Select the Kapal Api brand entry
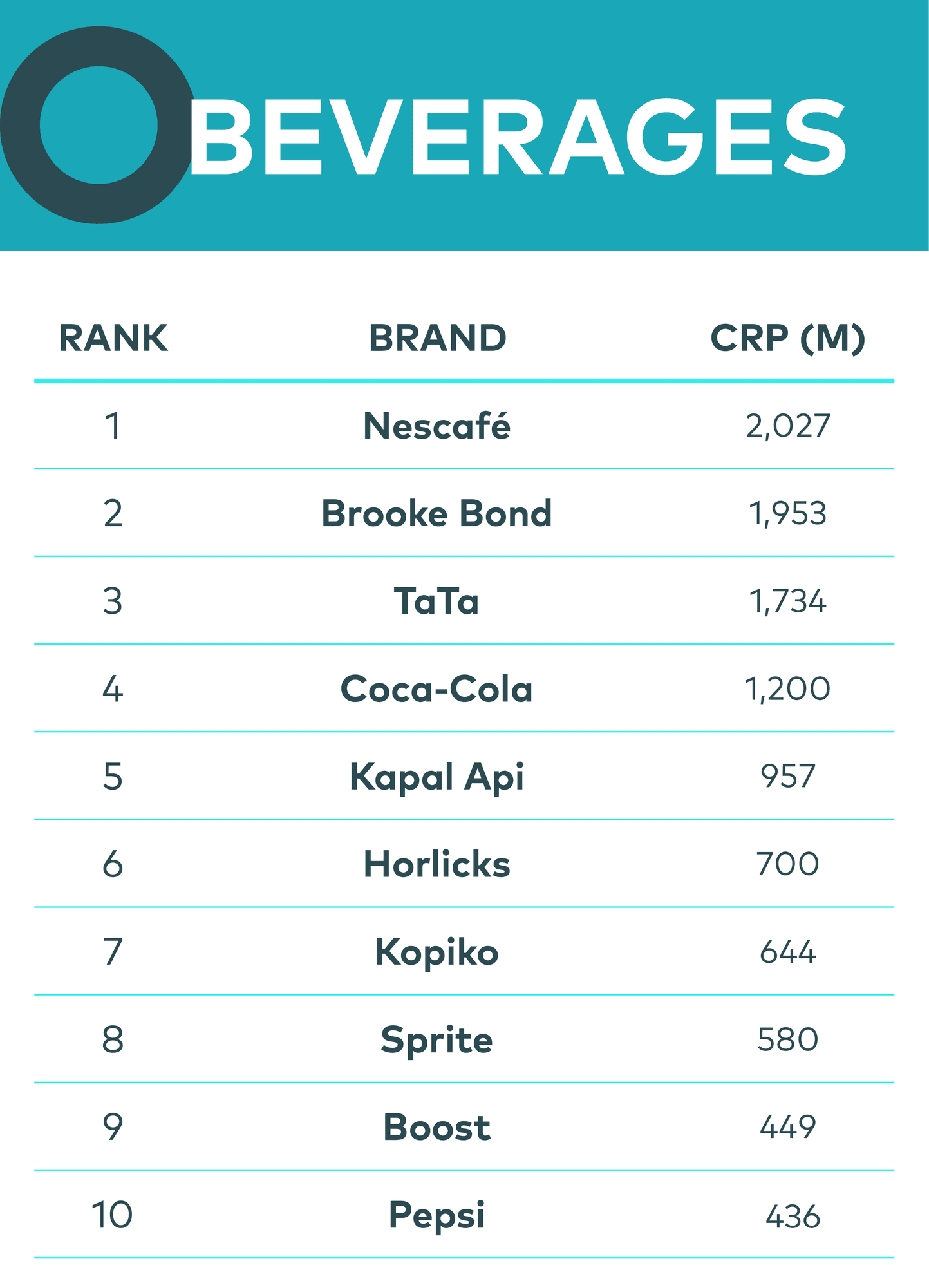The height and width of the screenshot is (1288, 929). (437, 777)
